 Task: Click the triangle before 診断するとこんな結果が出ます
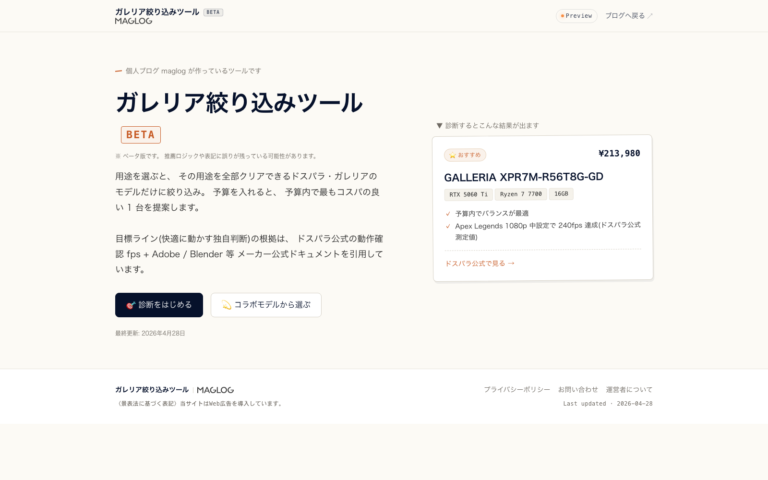pyautogui.click(x=439, y=126)
